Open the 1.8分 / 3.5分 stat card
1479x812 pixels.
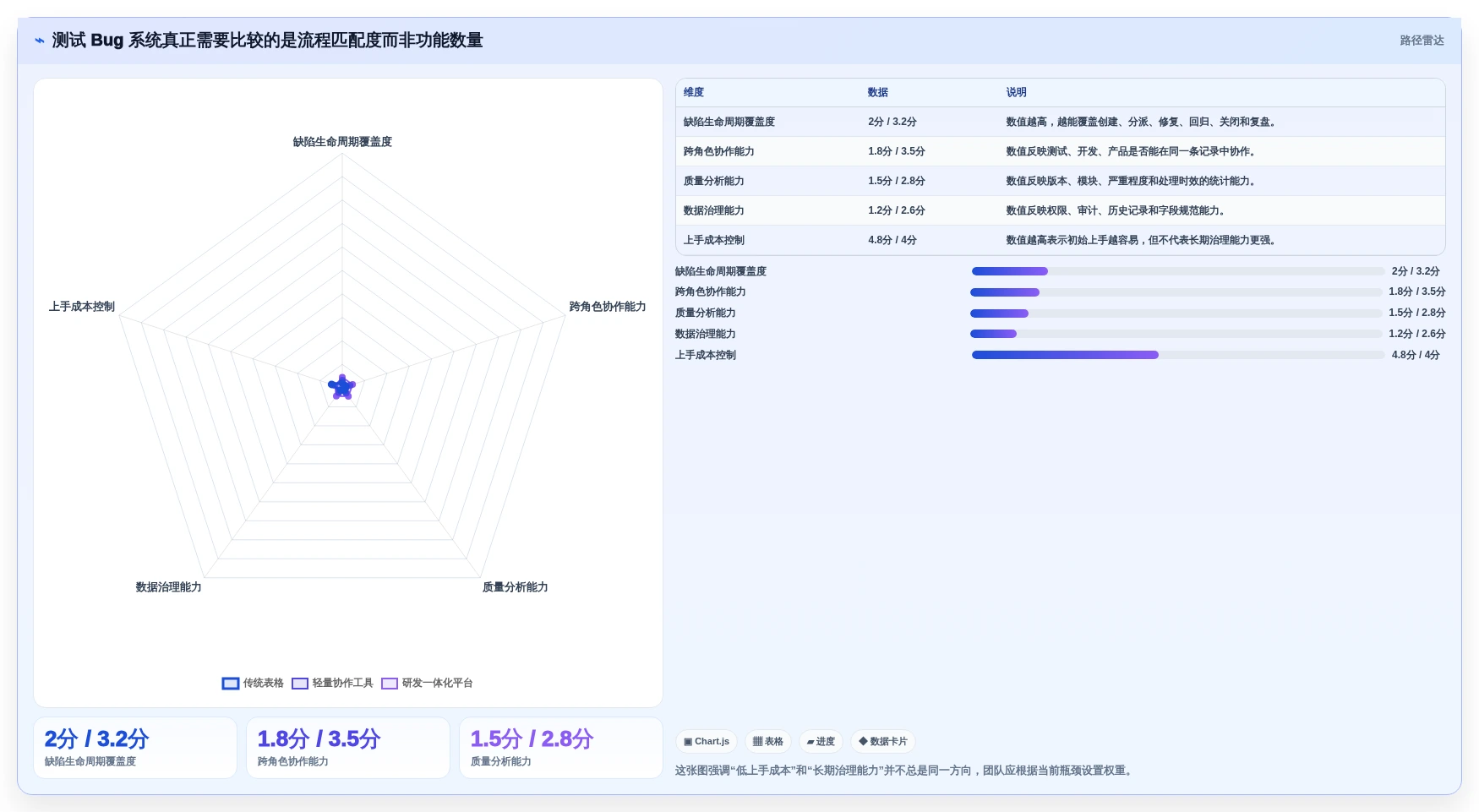(x=348, y=748)
